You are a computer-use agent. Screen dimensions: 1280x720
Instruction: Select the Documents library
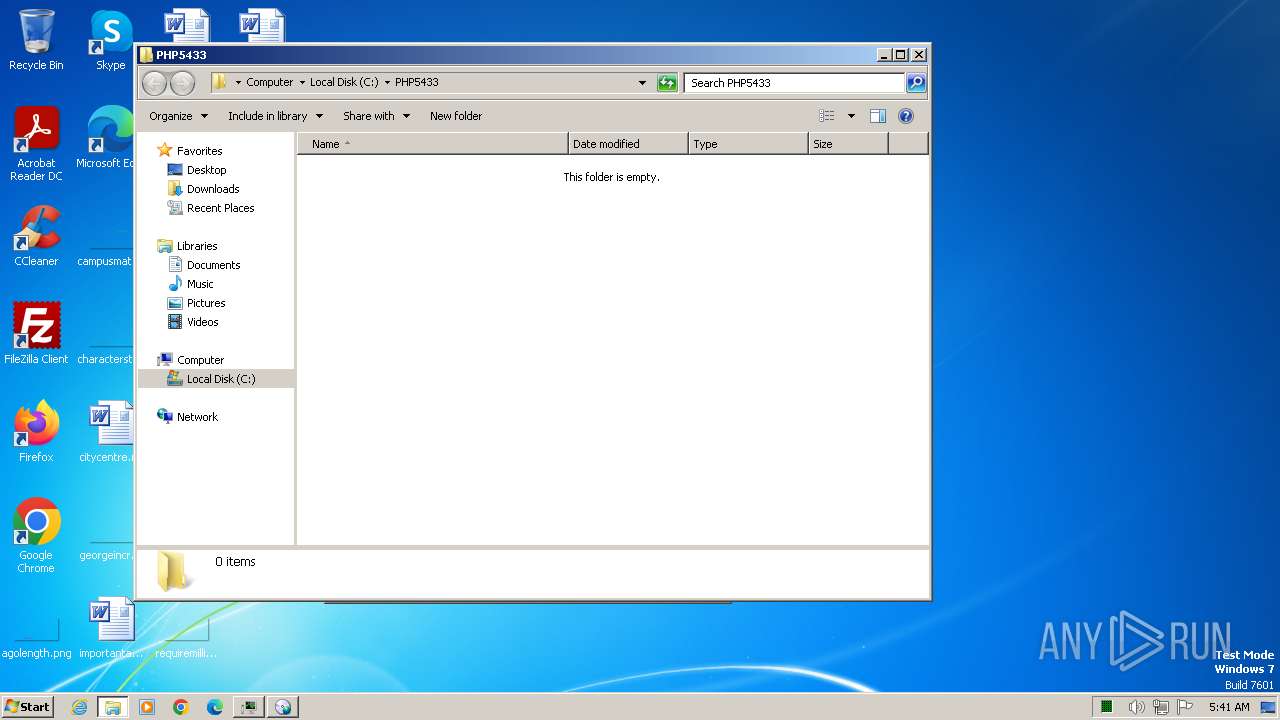213,265
